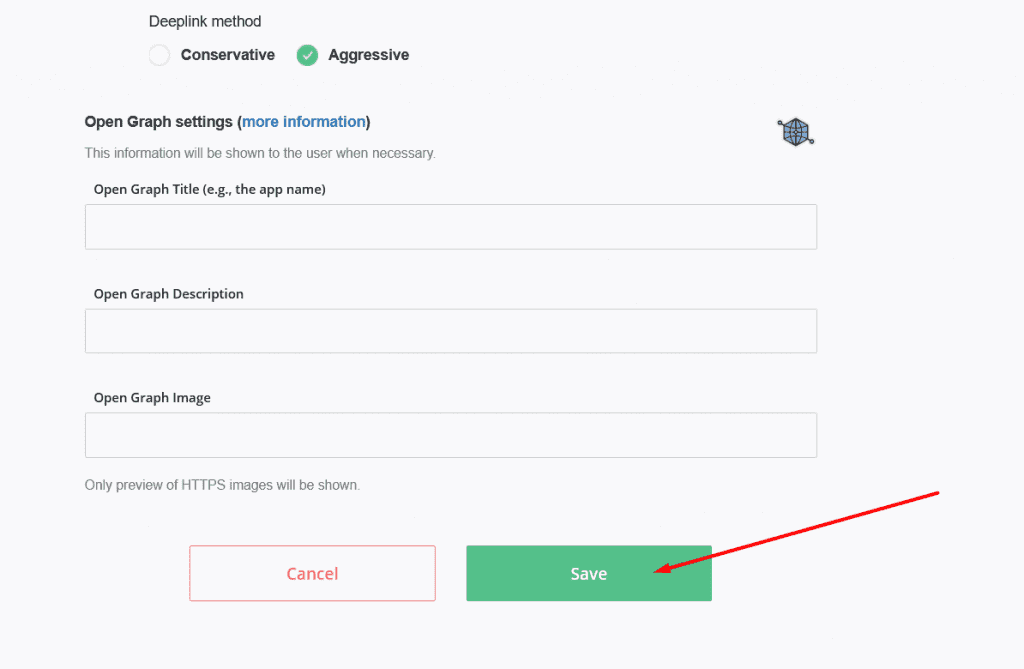Click the tail of the red arrow
The width and height of the screenshot is (1024, 669).
[936, 493]
